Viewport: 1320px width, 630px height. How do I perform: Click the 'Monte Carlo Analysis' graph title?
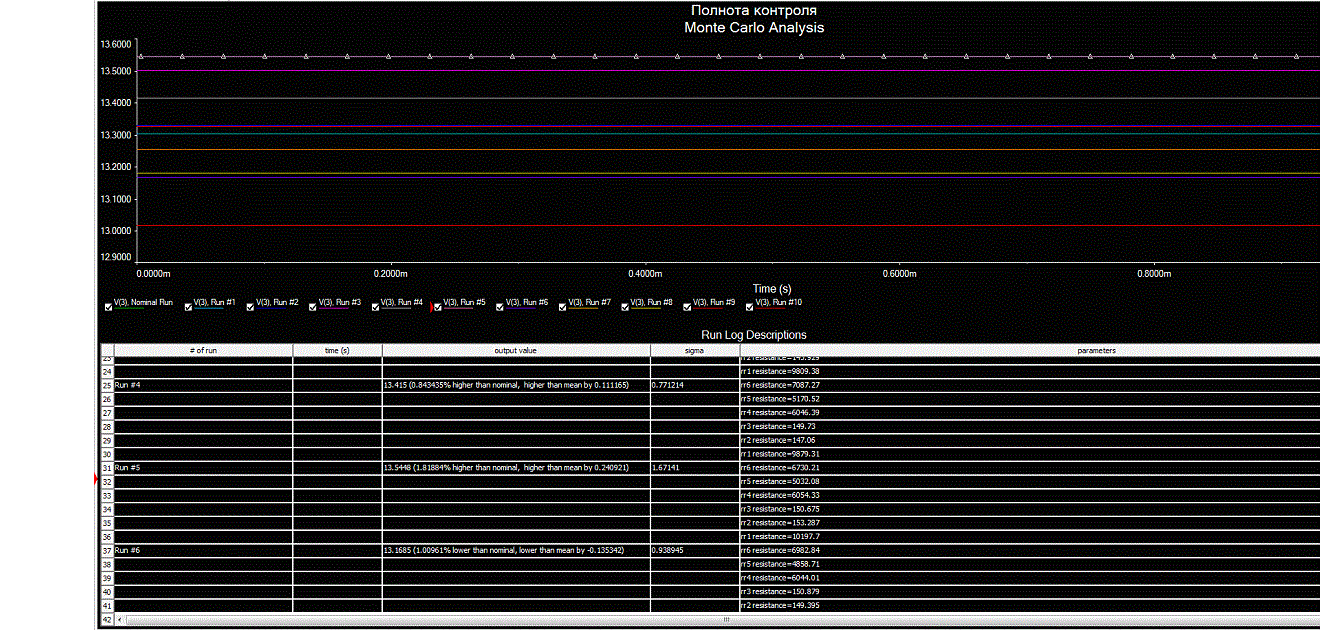(754, 27)
